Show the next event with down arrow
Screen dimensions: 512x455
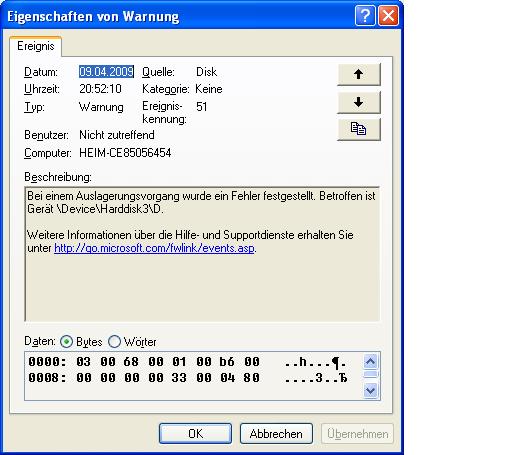pos(359,102)
